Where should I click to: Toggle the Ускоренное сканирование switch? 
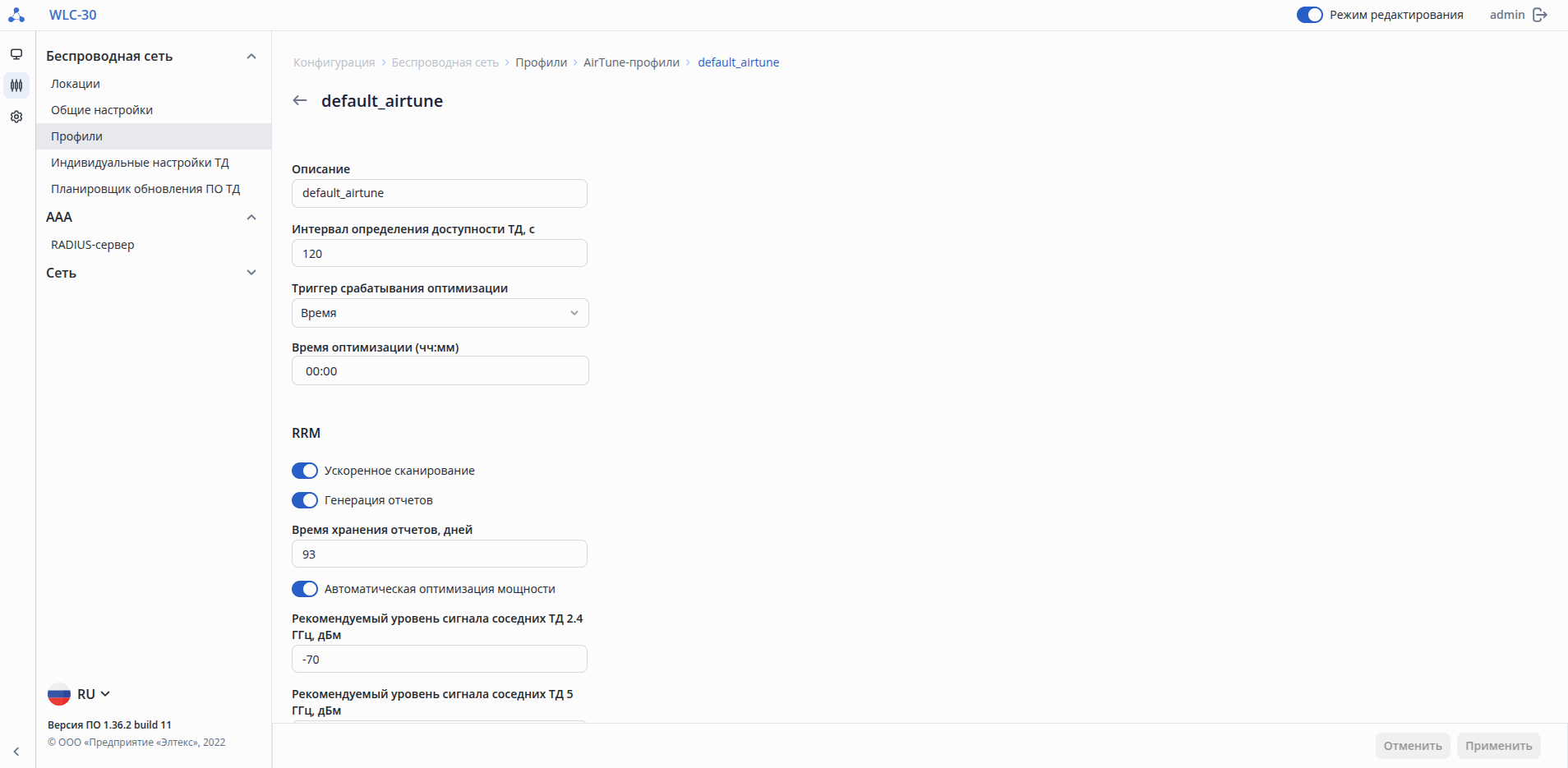(305, 471)
